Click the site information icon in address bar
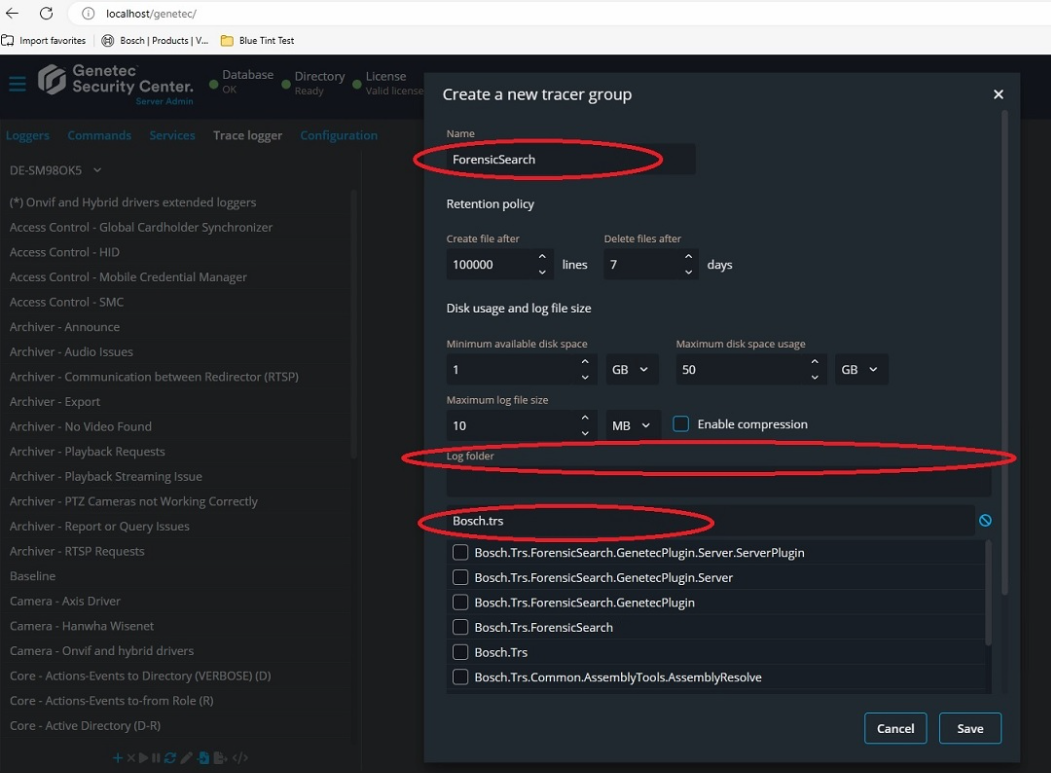Screen dimensions: 1051x773 pos(88,13)
